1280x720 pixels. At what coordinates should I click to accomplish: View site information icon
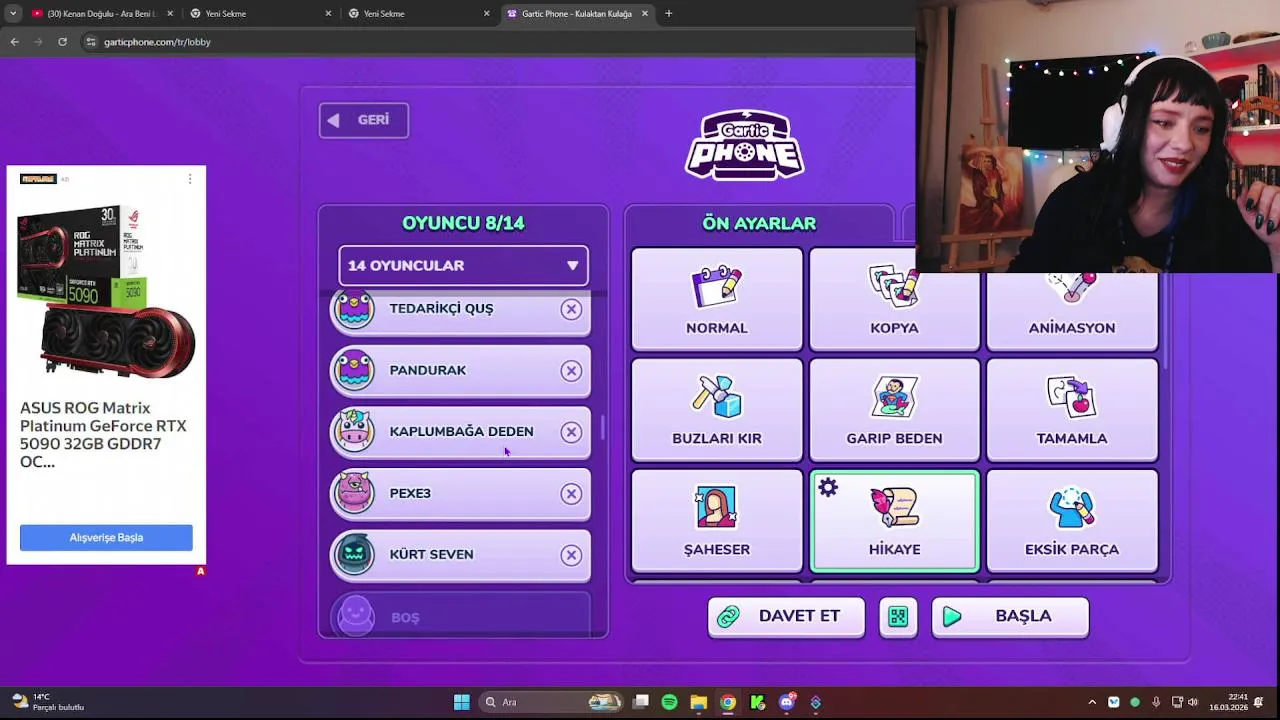click(x=90, y=42)
